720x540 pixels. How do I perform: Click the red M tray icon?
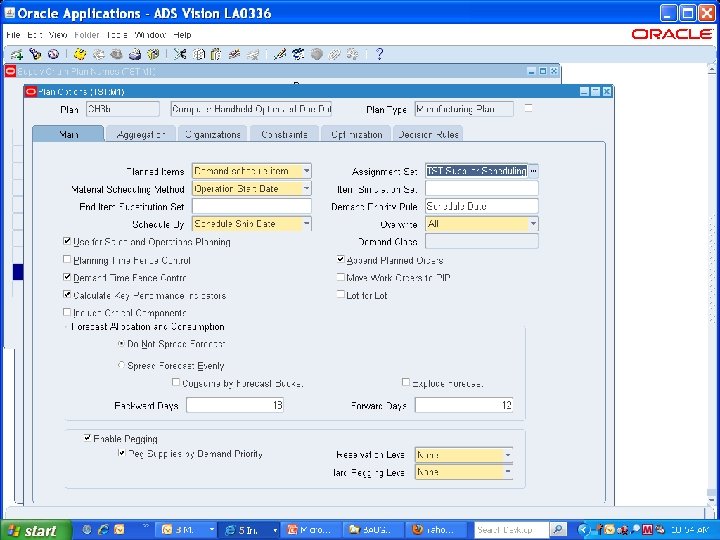647,530
